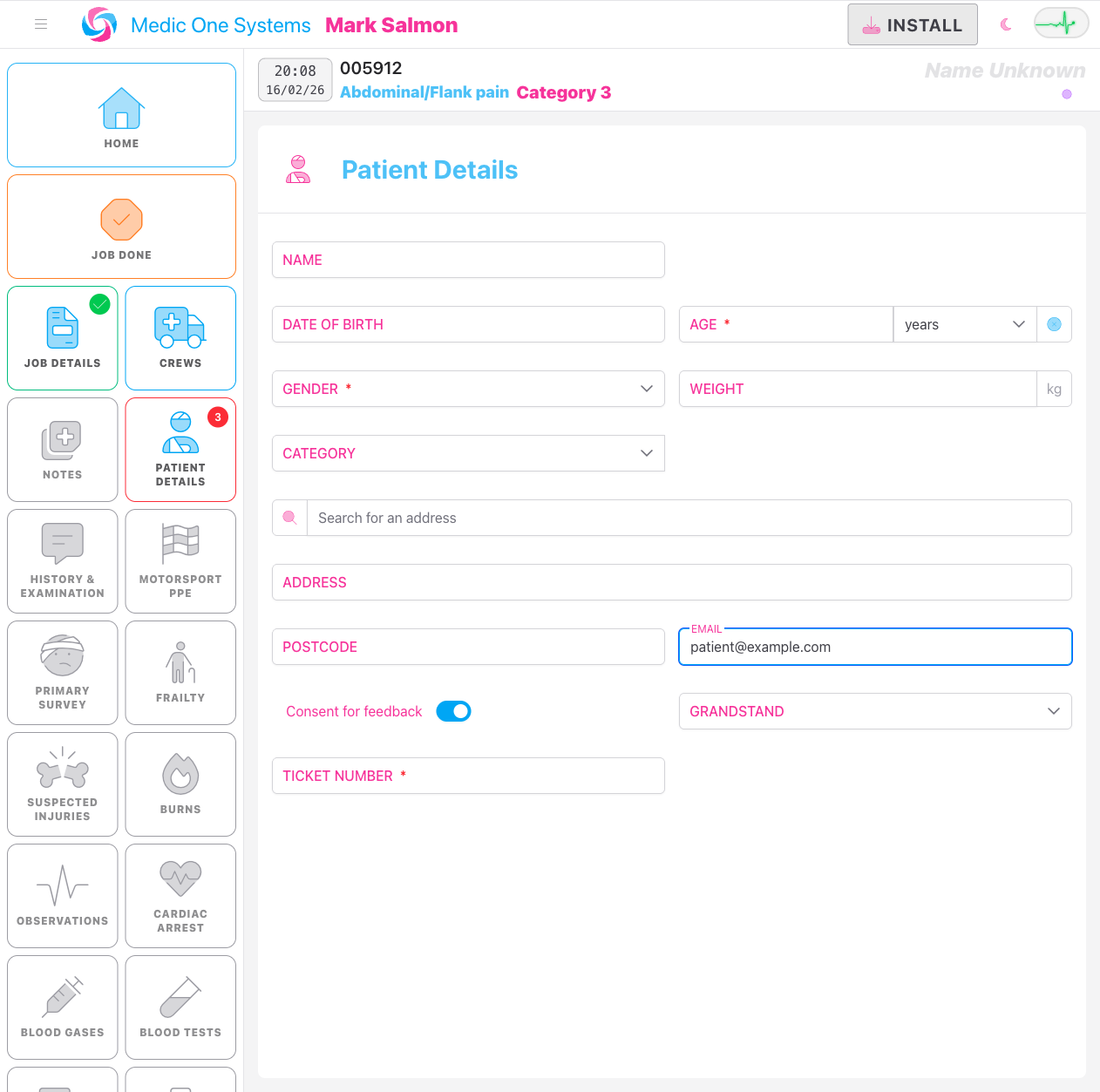
Task: Expand the Gender dropdown
Action: pos(646,389)
